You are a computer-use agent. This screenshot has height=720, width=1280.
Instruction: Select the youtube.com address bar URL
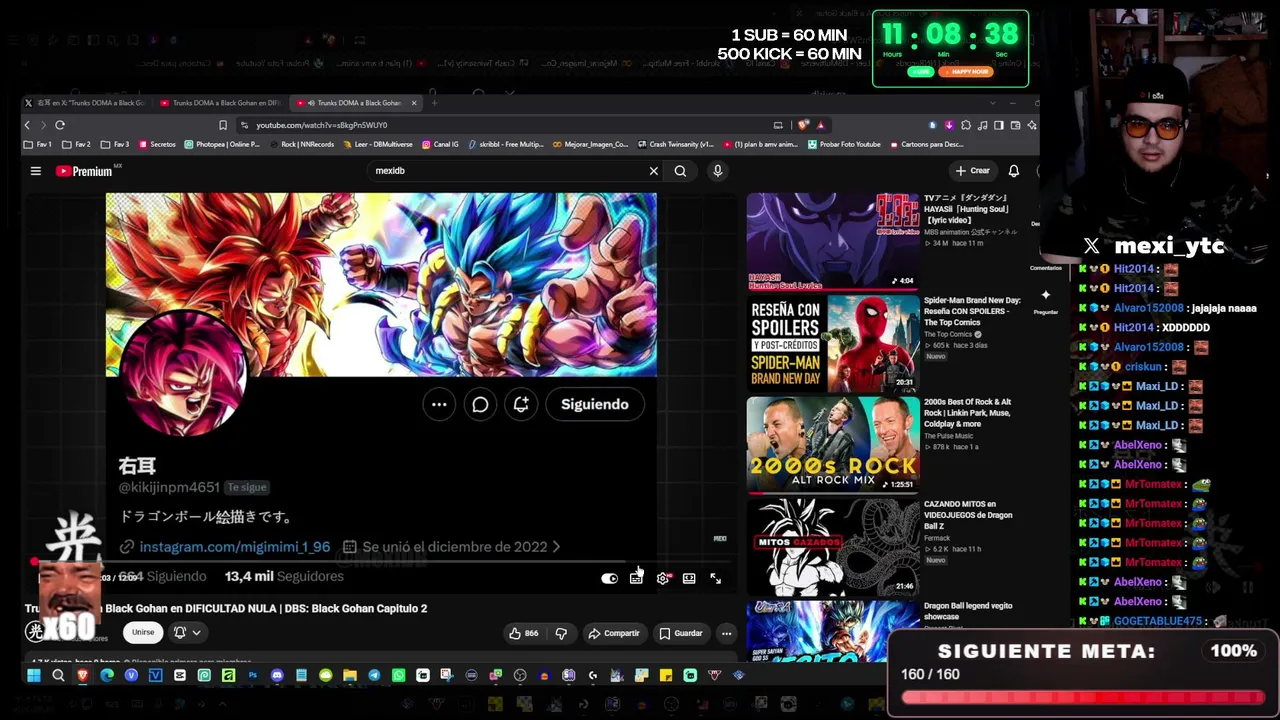coord(321,125)
